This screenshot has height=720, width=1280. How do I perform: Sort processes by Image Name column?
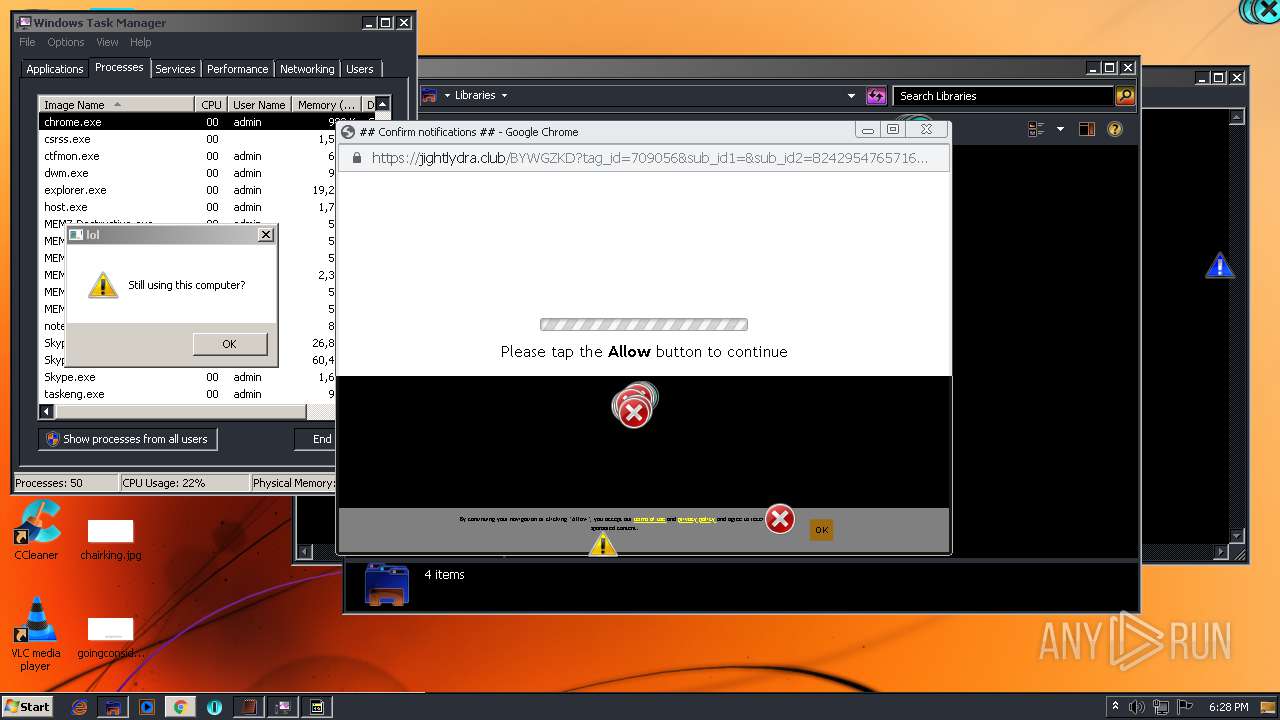[x=117, y=105]
